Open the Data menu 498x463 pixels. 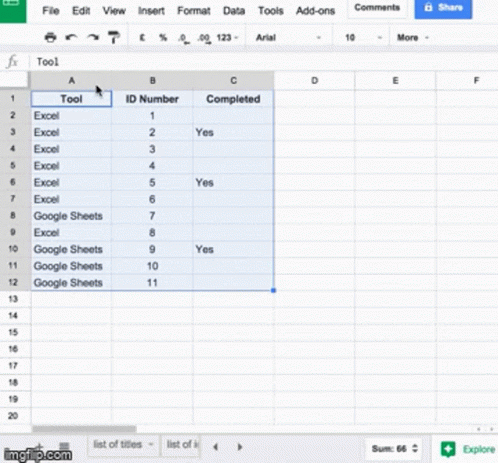[x=234, y=11]
